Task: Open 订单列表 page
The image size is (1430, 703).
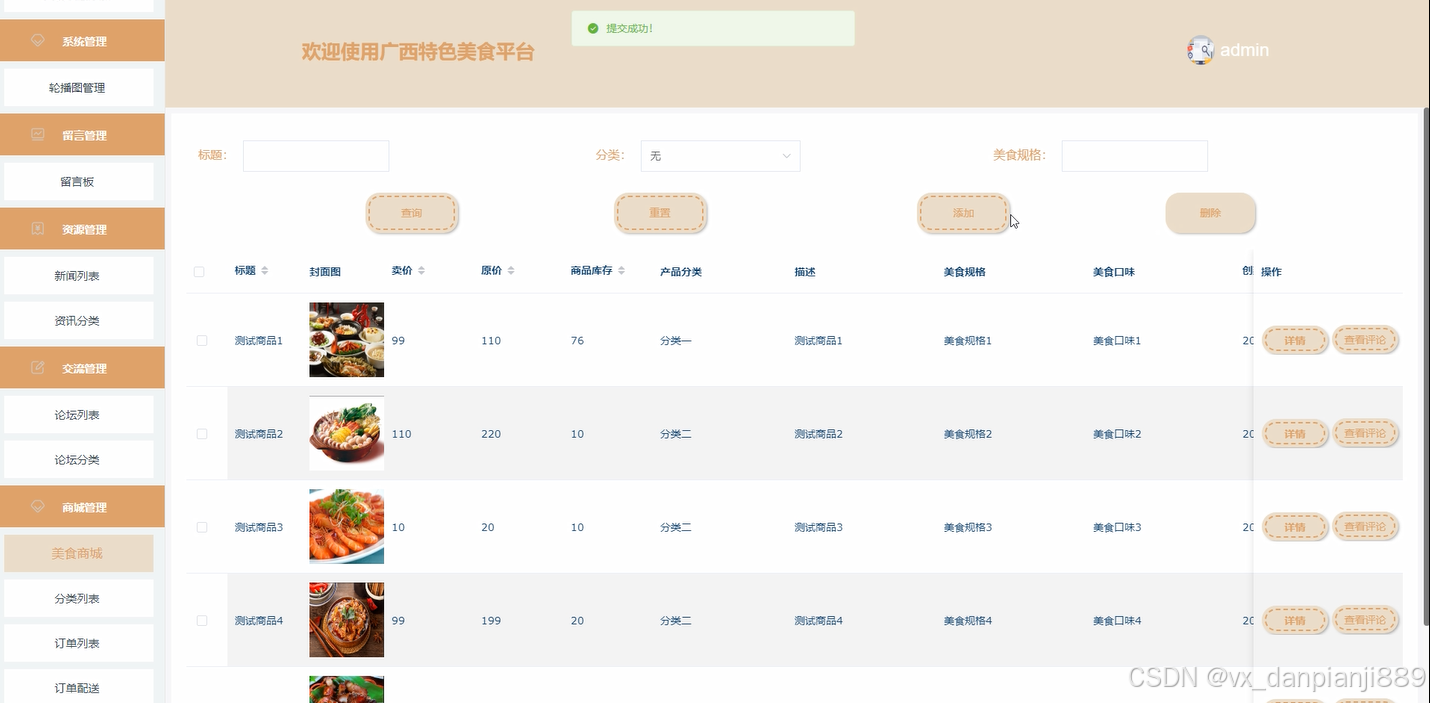Action: [x=78, y=643]
